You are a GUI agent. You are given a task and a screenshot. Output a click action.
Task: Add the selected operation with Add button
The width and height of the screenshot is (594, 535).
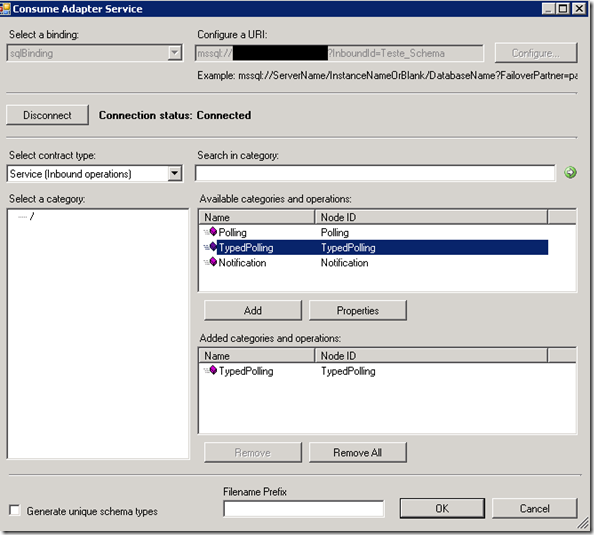coord(253,310)
